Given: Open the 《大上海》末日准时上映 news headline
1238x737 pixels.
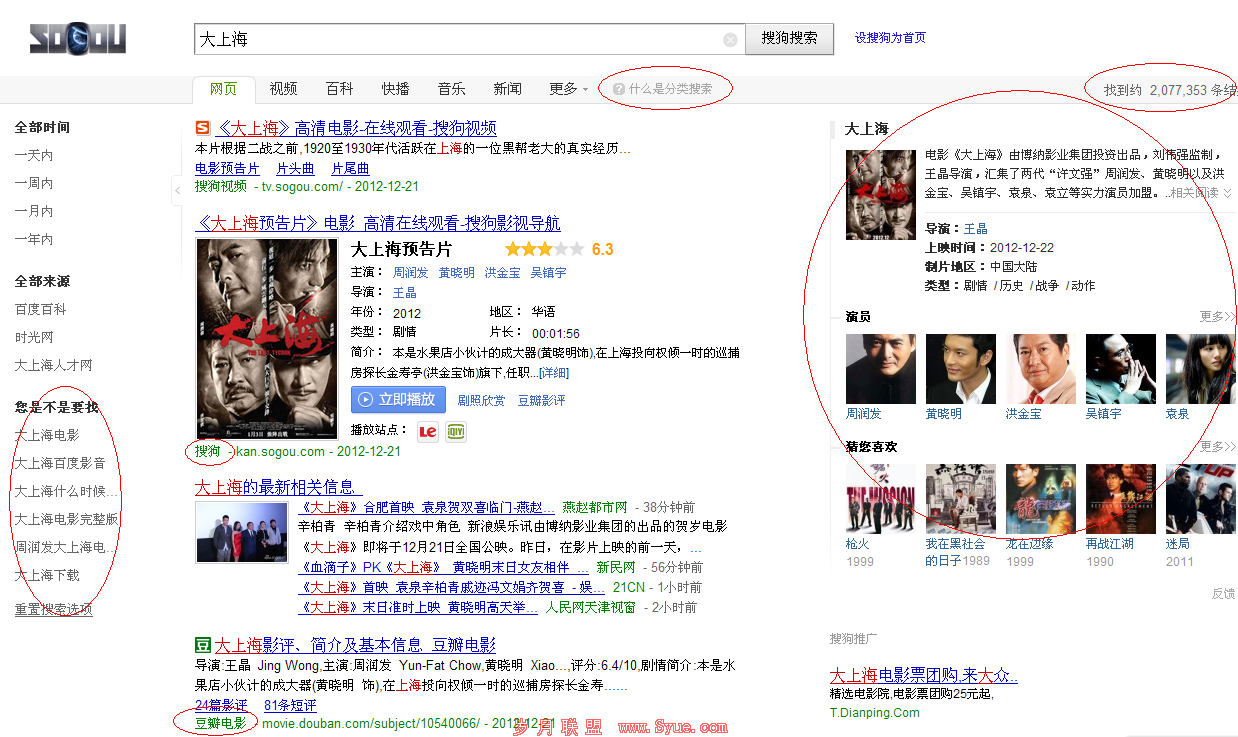Looking at the screenshot, I should [x=416, y=607].
